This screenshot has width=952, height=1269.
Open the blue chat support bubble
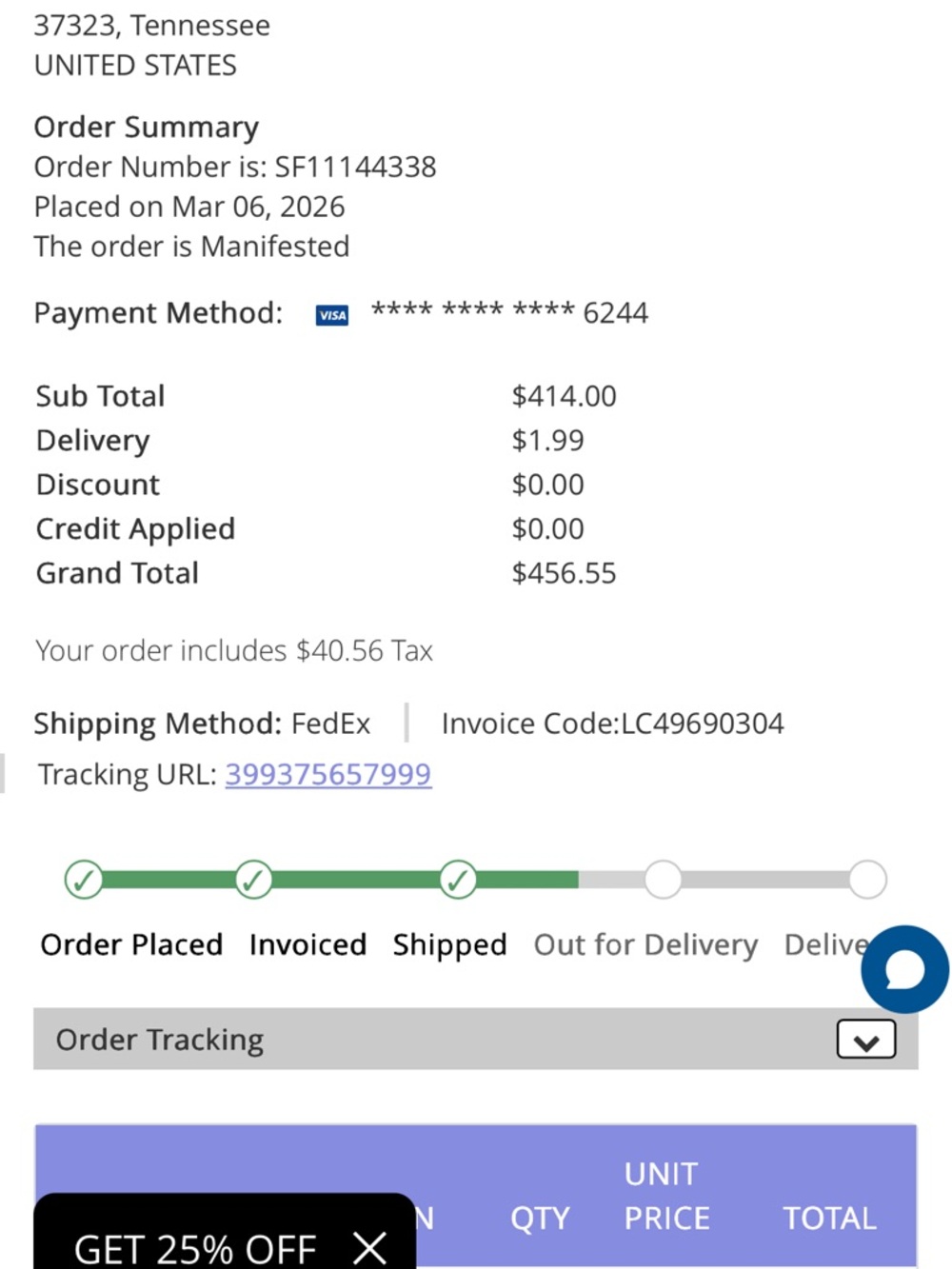point(904,969)
